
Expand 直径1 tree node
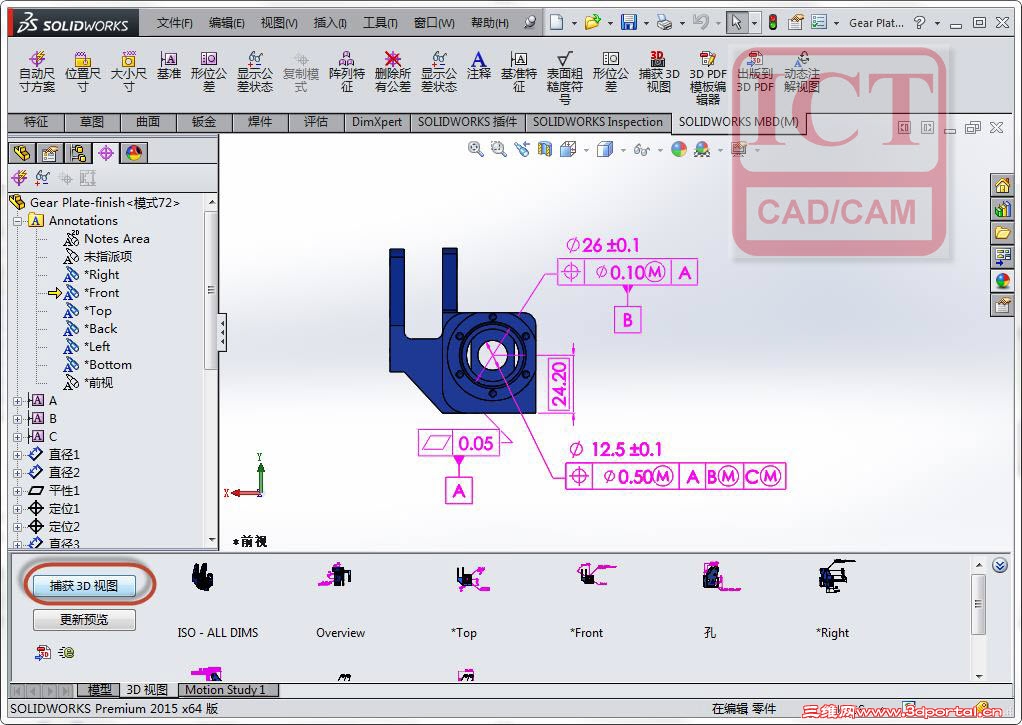point(18,455)
